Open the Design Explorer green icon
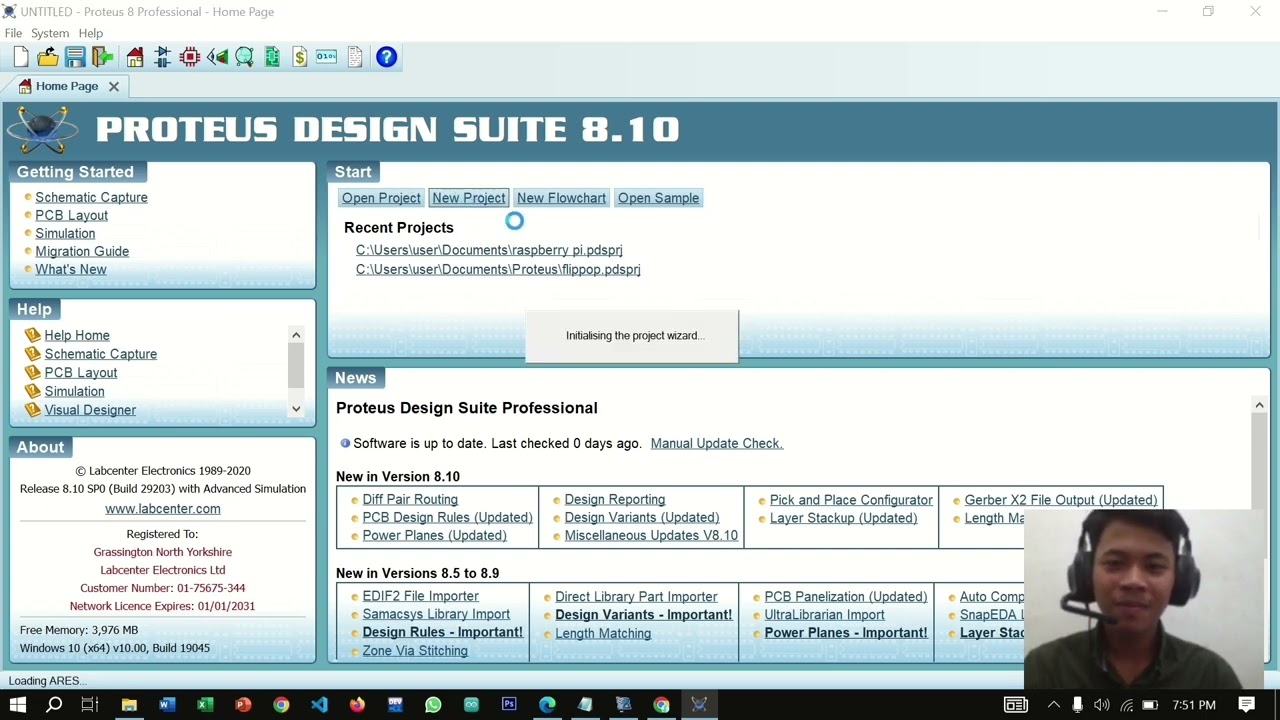 [x=272, y=57]
